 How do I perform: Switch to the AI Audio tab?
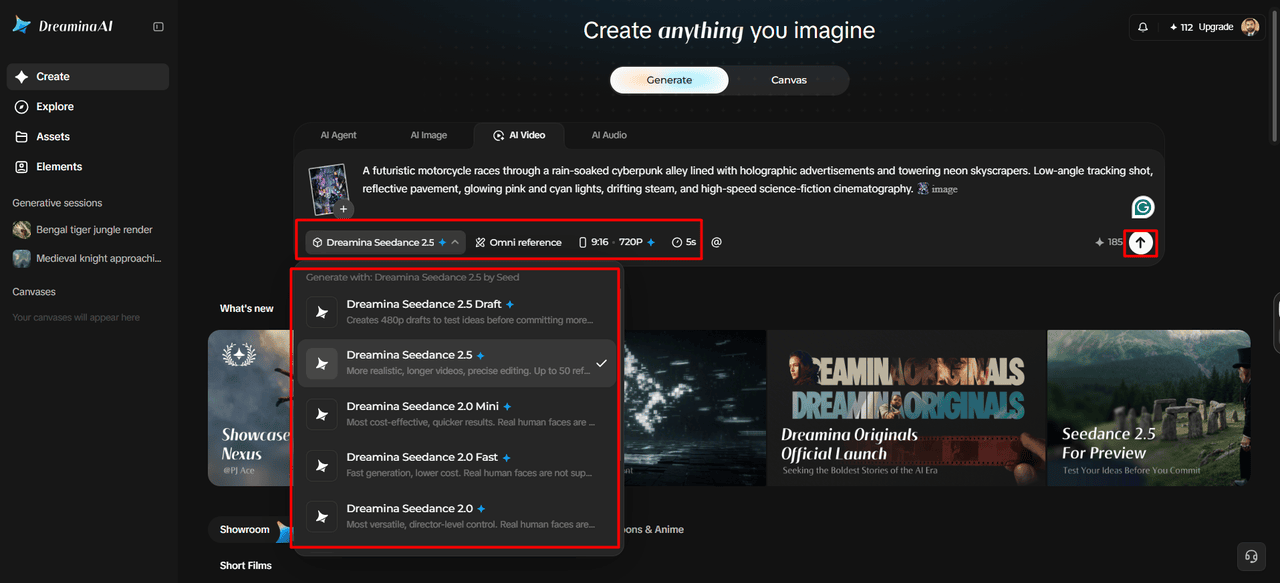coord(609,135)
